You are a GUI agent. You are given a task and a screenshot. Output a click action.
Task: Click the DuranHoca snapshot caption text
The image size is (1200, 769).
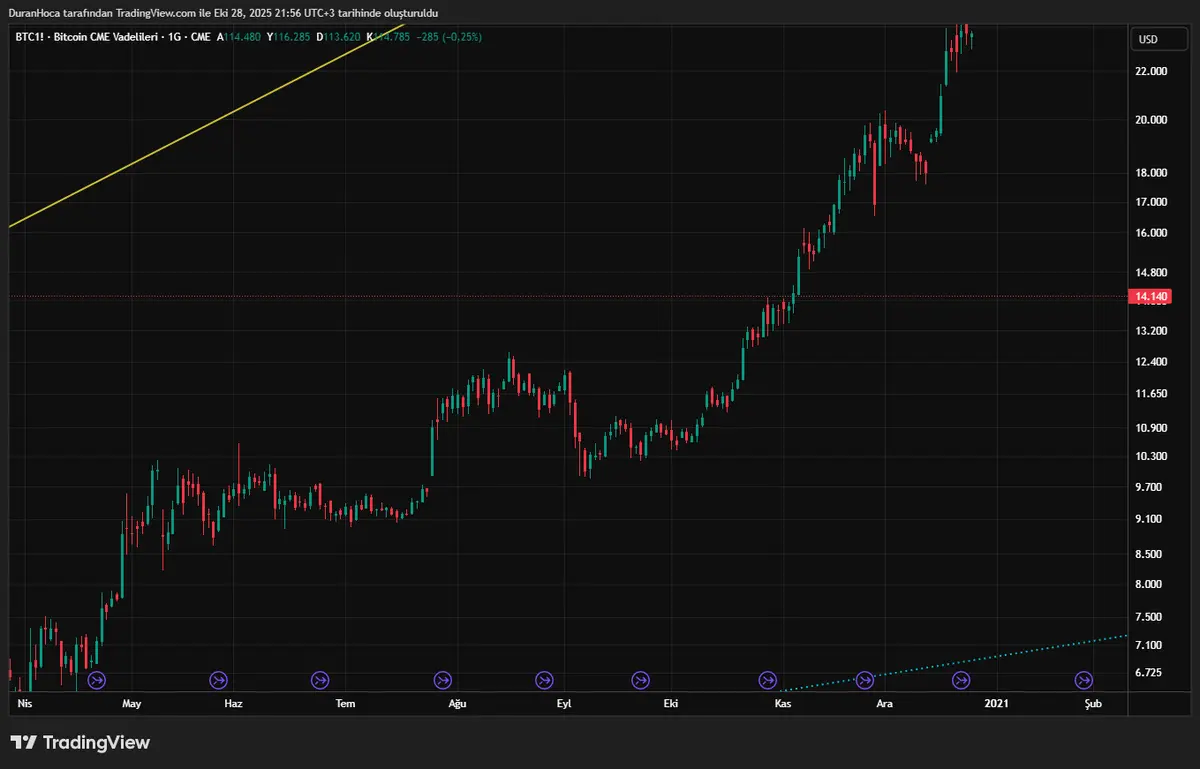tap(222, 13)
